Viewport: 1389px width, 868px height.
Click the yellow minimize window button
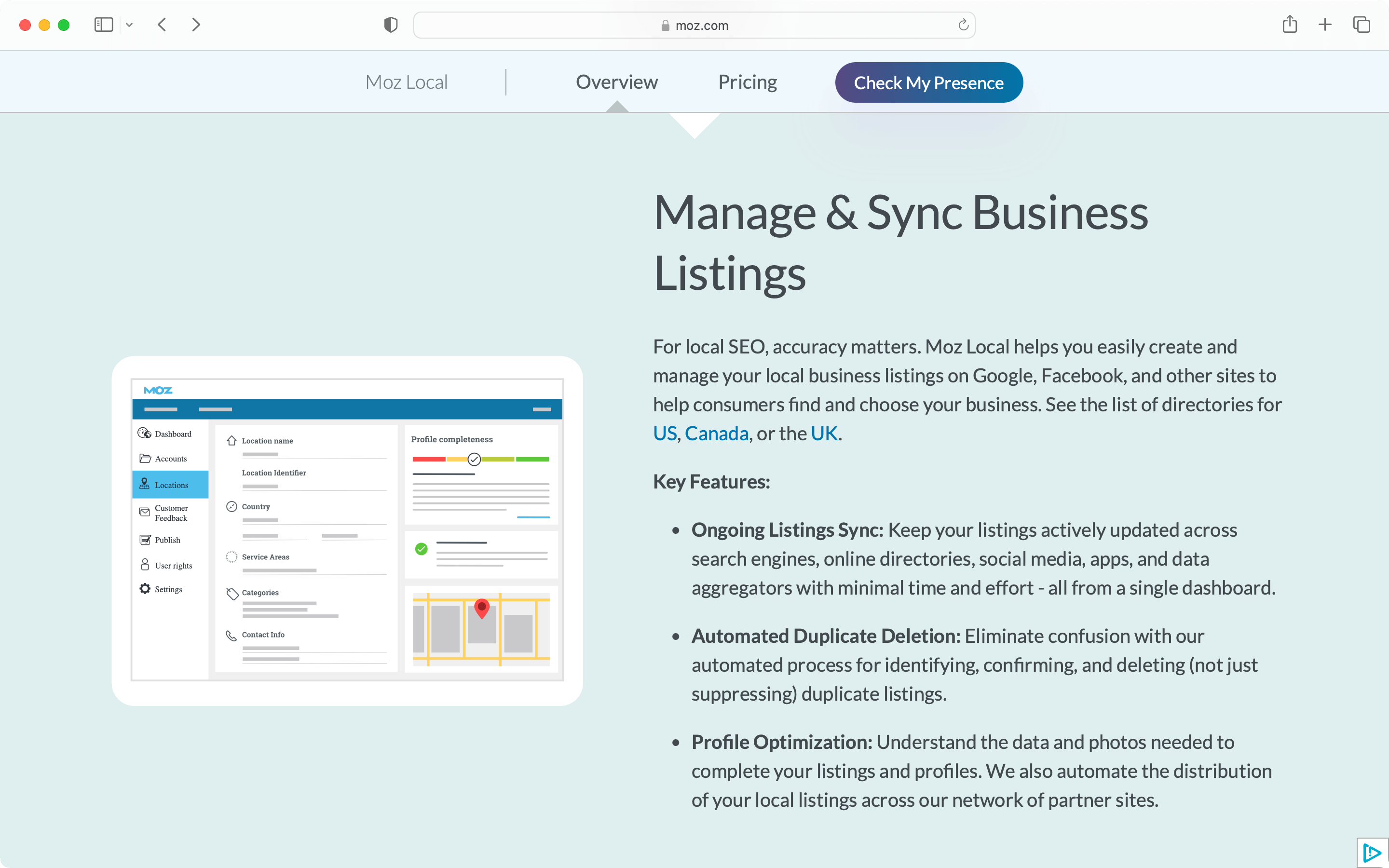tap(44, 25)
